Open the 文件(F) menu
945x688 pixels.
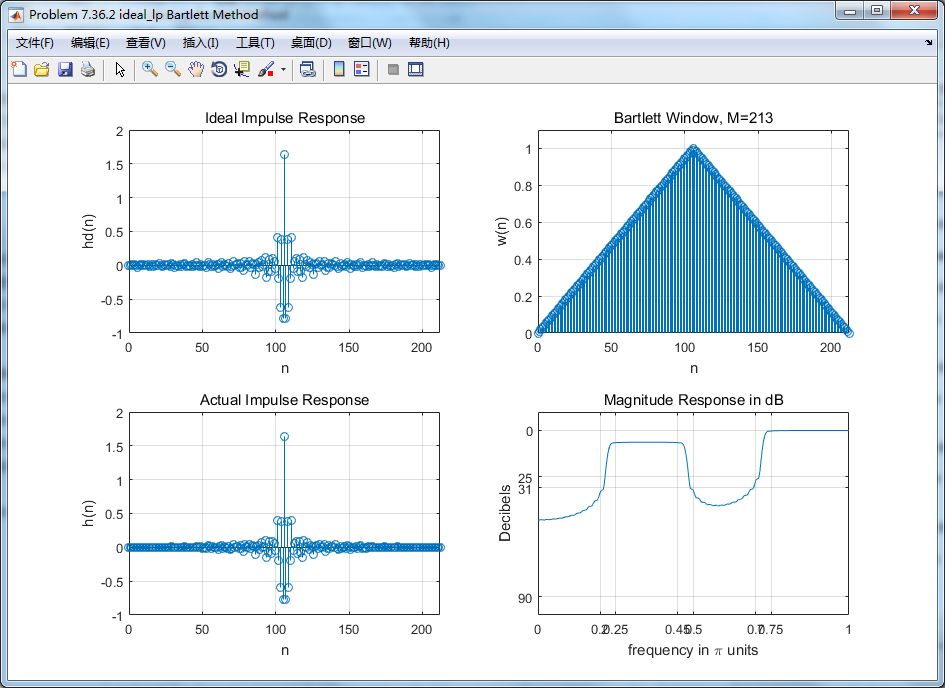(34, 43)
